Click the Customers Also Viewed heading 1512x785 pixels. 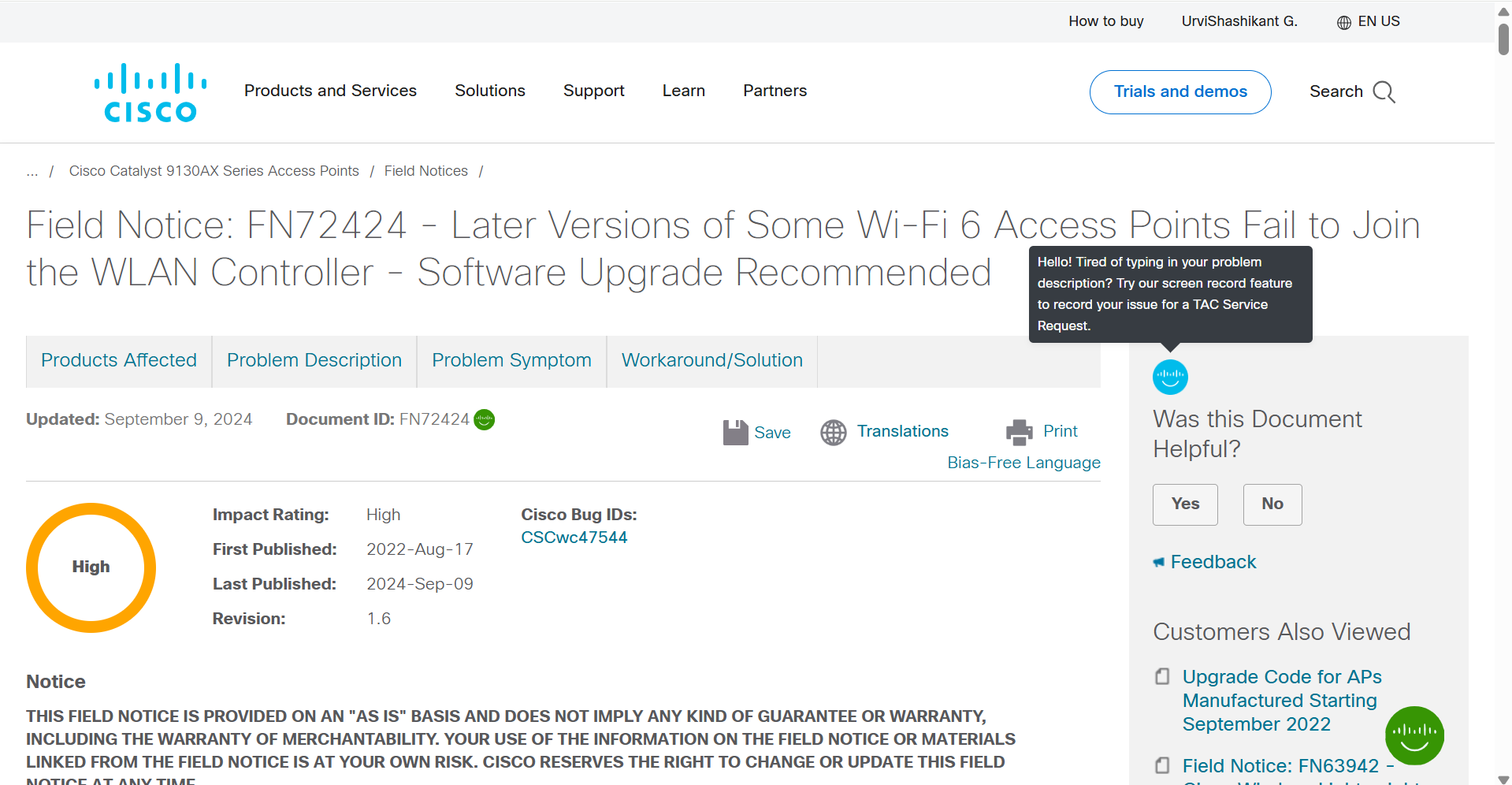(1282, 632)
